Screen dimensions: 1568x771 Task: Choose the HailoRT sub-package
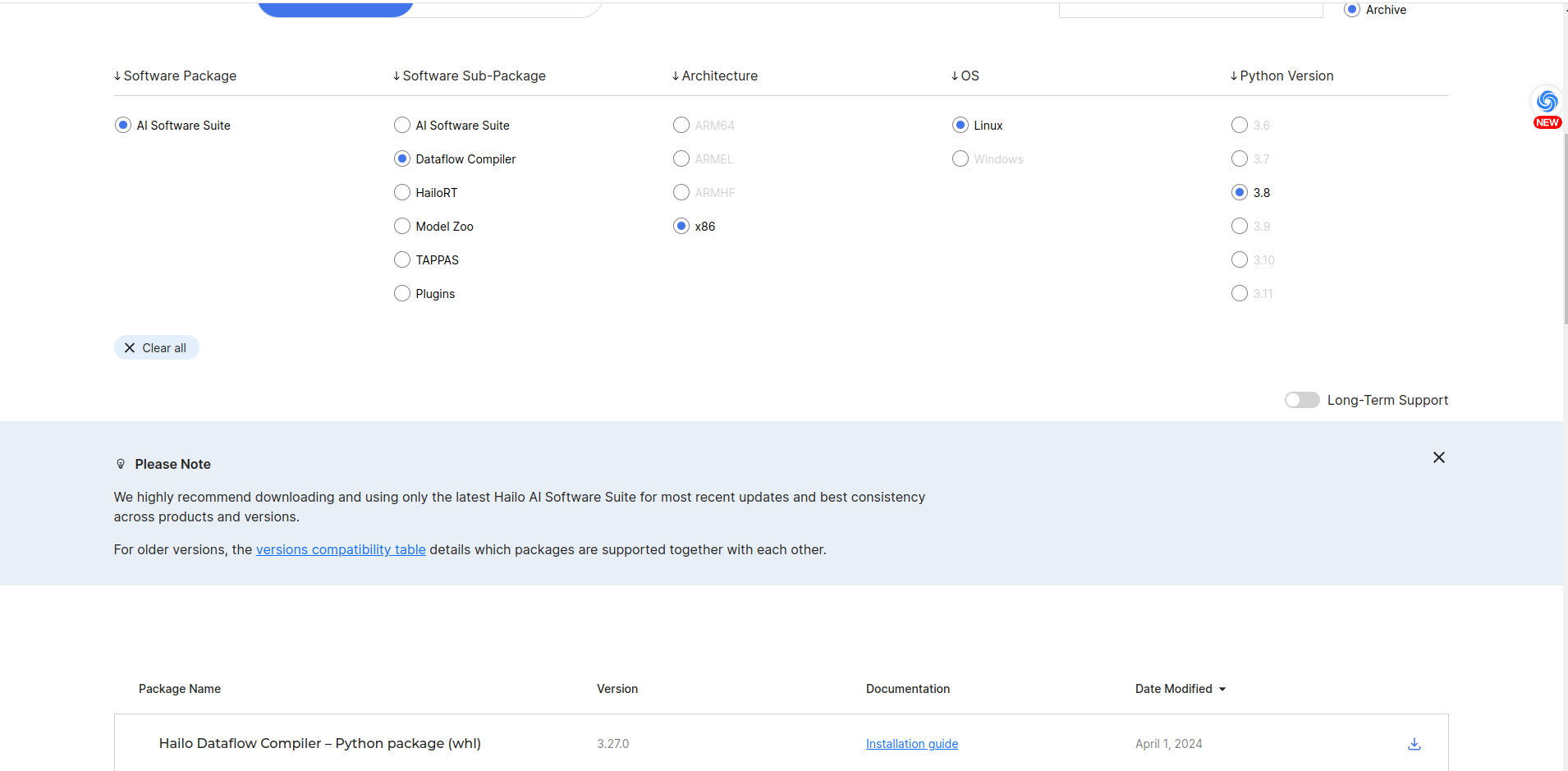tap(402, 192)
